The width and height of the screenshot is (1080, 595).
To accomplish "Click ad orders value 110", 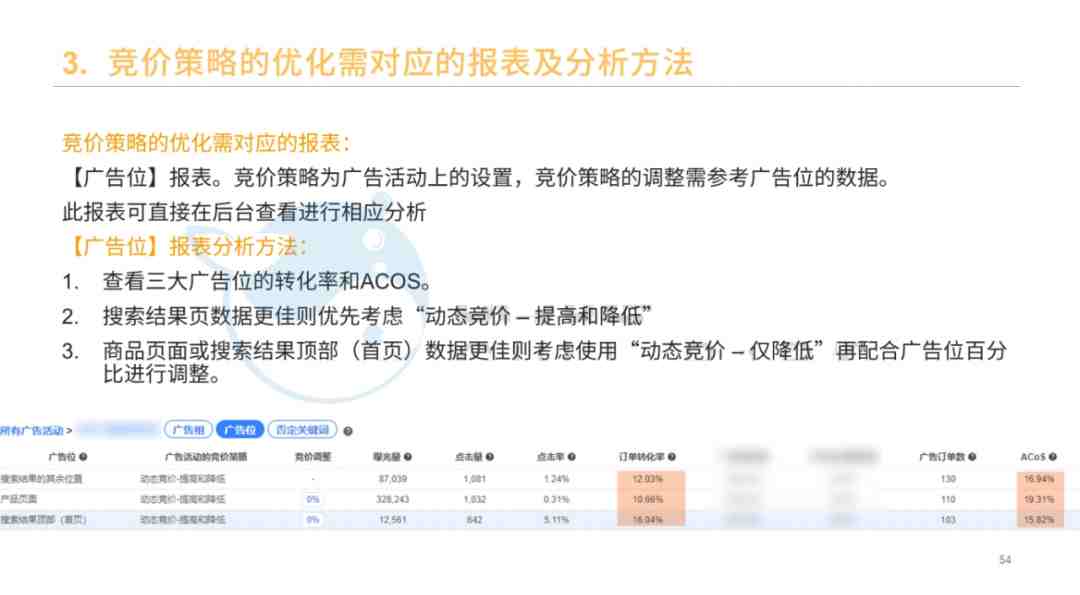I will tap(948, 499).
